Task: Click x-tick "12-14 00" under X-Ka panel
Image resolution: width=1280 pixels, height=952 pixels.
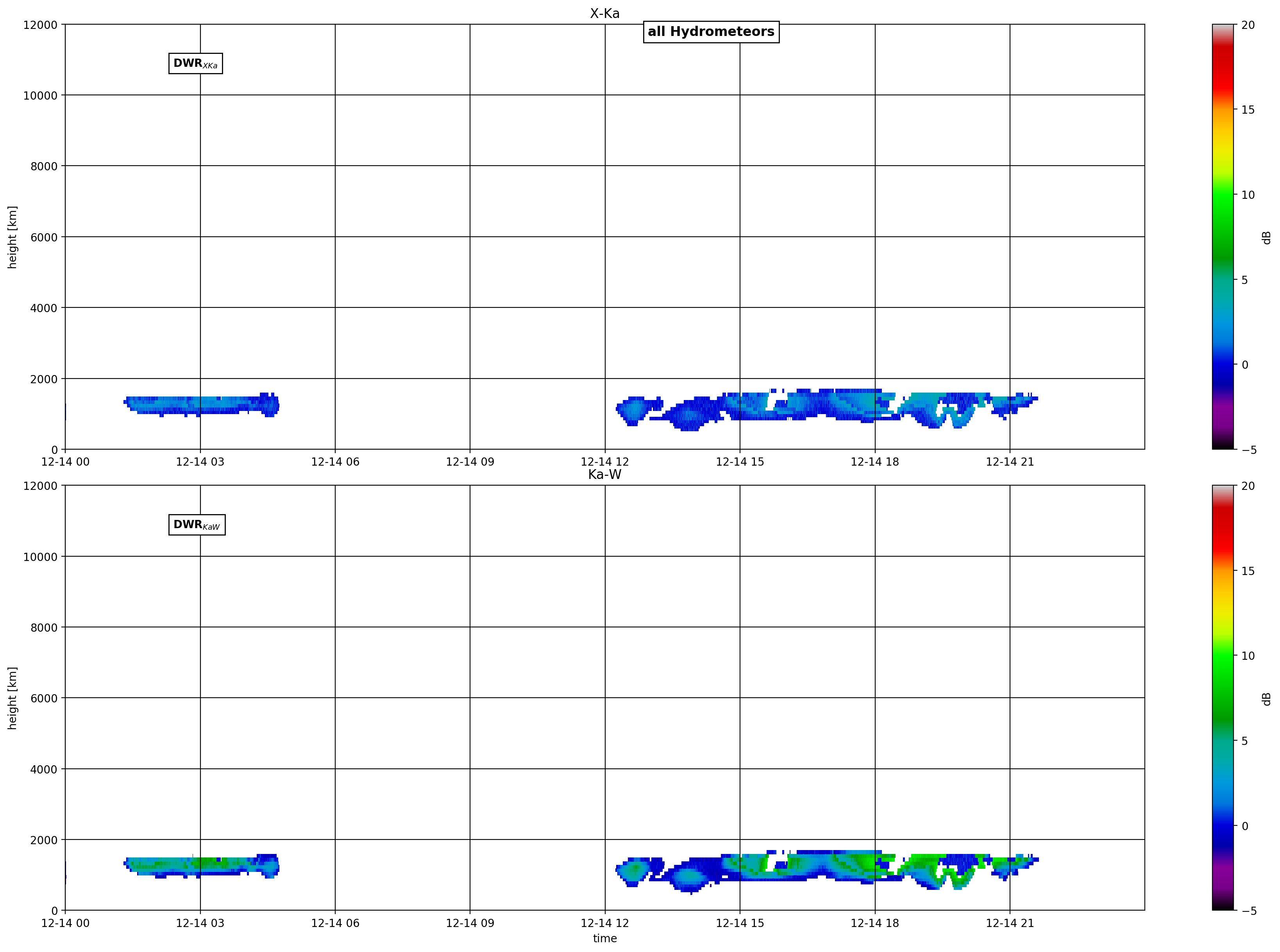Action: 65,462
